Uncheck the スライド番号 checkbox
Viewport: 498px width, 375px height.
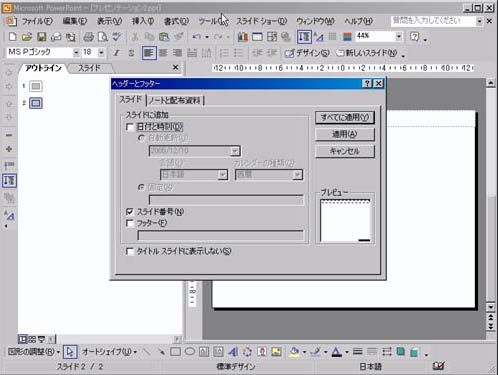(x=130, y=212)
